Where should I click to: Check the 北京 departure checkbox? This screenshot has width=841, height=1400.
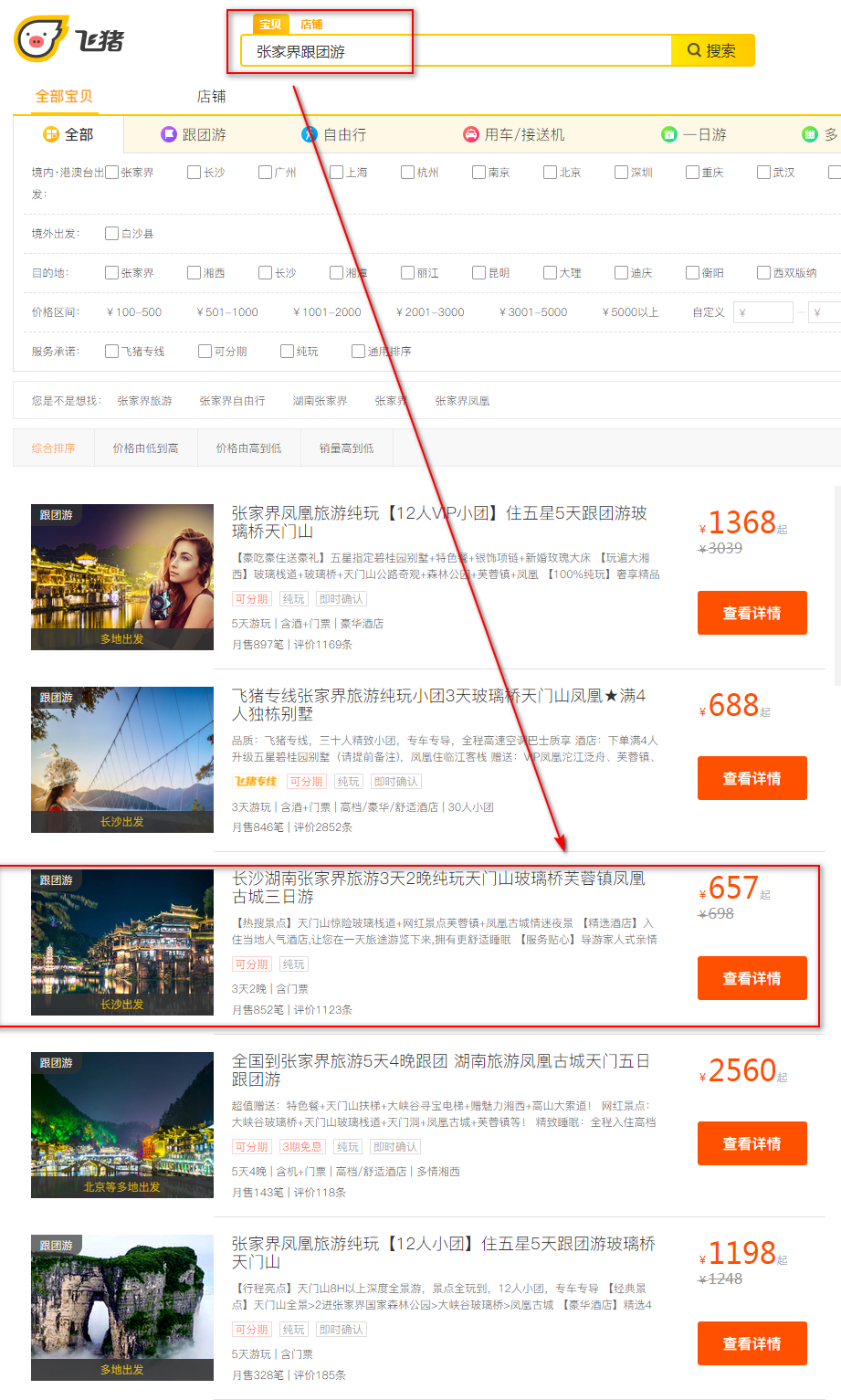point(550,172)
